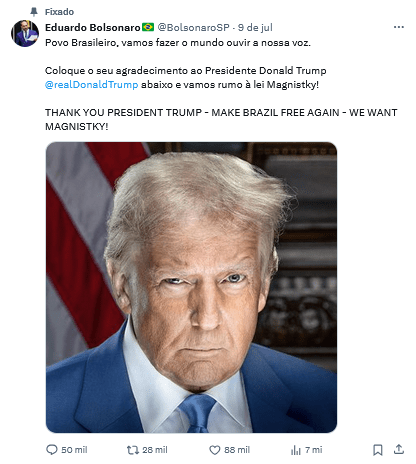Repost using the circular arrows icon
Viewport: 416px width, 464px height.
pyautogui.click(x=133, y=450)
